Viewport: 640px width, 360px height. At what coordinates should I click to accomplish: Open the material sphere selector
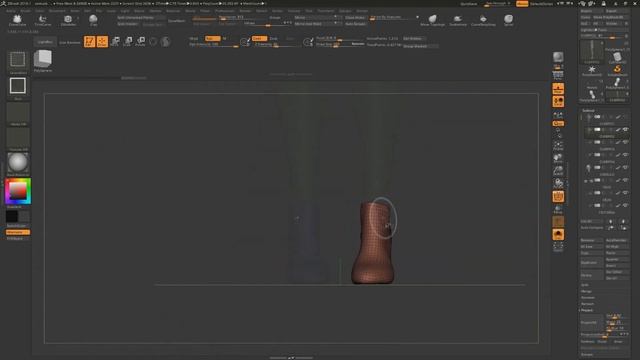click(18, 164)
